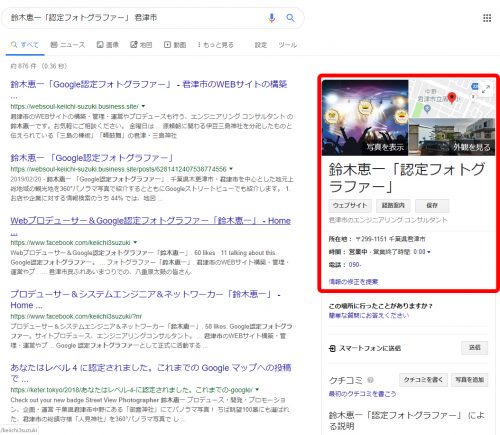Expand dropdown arrow beside keiei.tokyo URL
500x435 pixels.
[x=257, y=389]
